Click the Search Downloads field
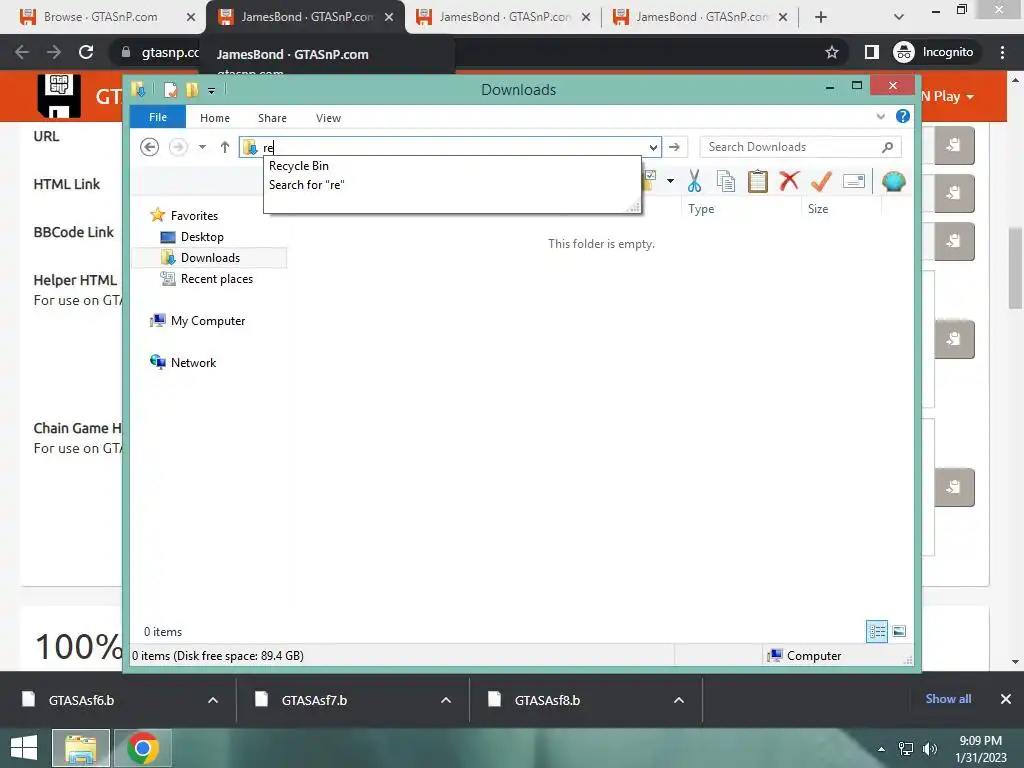The image size is (1024, 768). pyautogui.click(x=801, y=147)
